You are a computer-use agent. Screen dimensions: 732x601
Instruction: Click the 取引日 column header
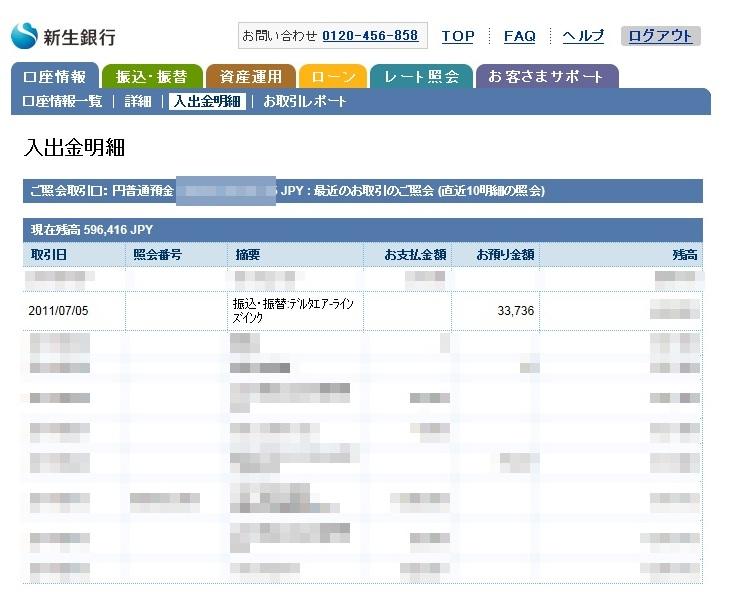click(x=48, y=255)
